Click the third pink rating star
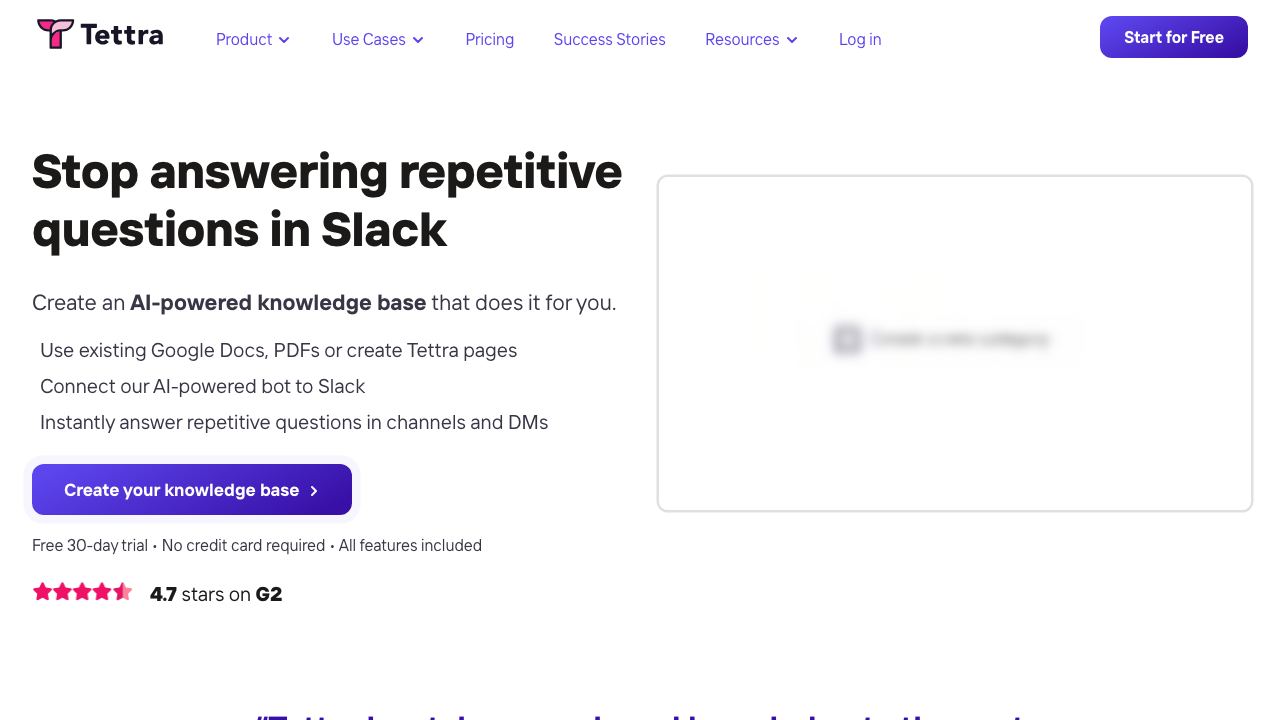Viewport: 1280px width, 720px height. click(x=82, y=592)
